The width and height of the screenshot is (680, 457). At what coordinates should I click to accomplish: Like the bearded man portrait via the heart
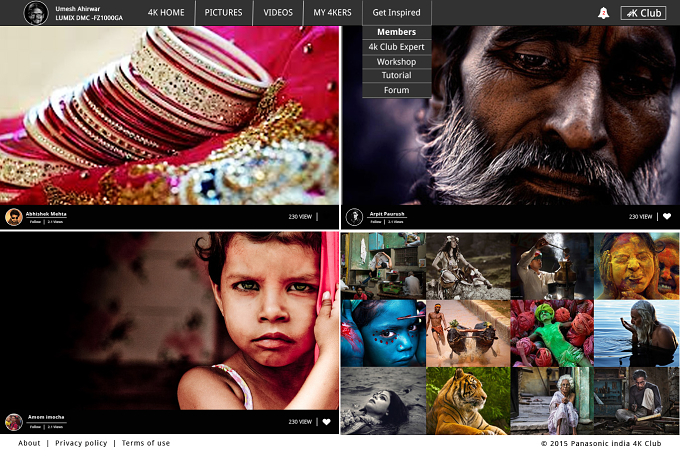(x=667, y=216)
